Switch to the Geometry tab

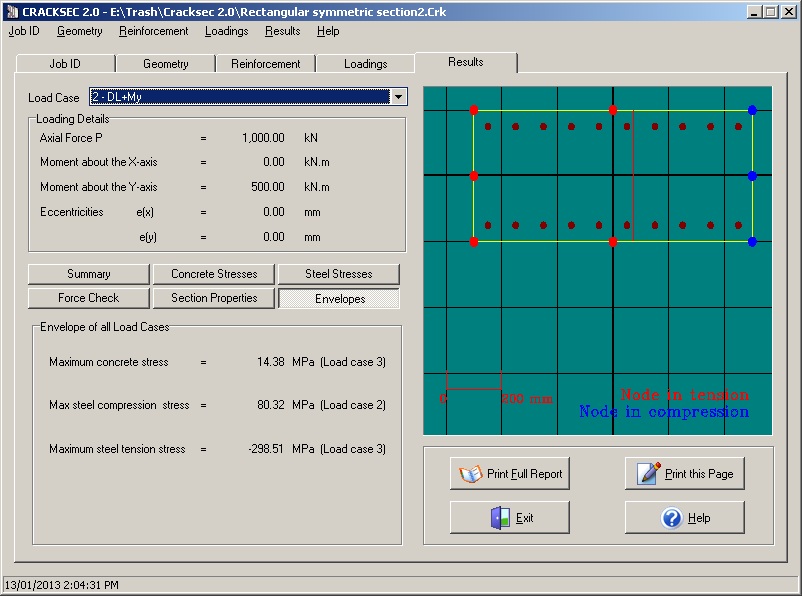coord(165,64)
